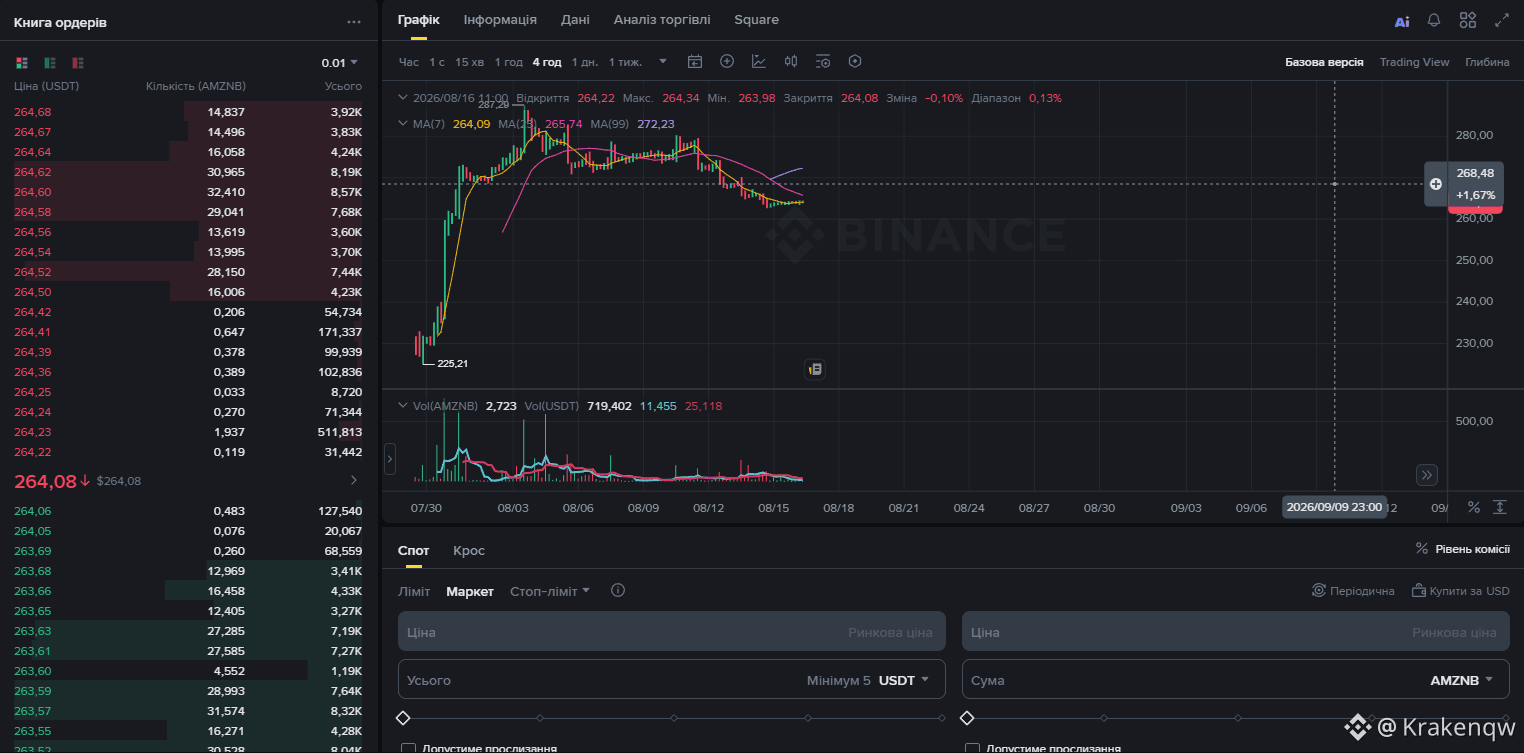Image resolution: width=1524 pixels, height=753 pixels.
Task: Select the Базова версія chart mode
Action: pyautogui.click(x=1324, y=62)
